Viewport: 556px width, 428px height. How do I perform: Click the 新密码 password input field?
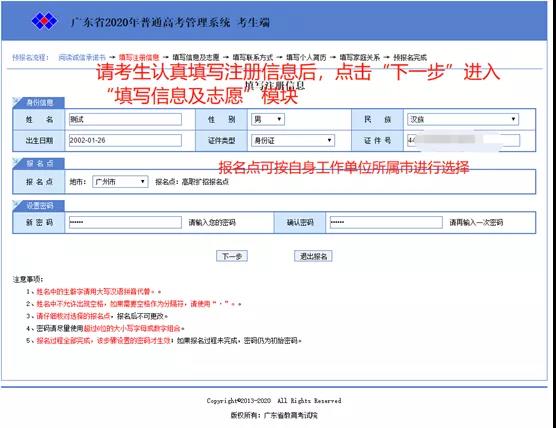pyautogui.click(x=125, y=222)
